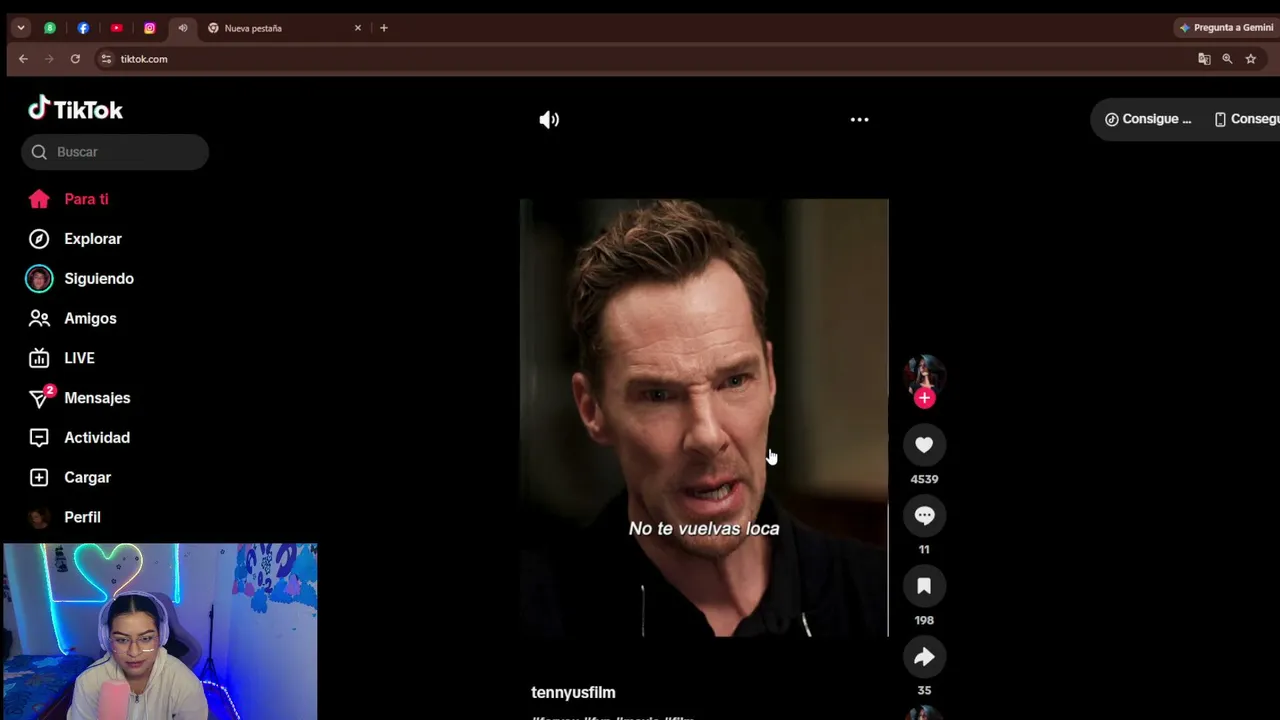Share the video with the arrow icon
This screenshot has height=720, width=1280.
(924, 657)
